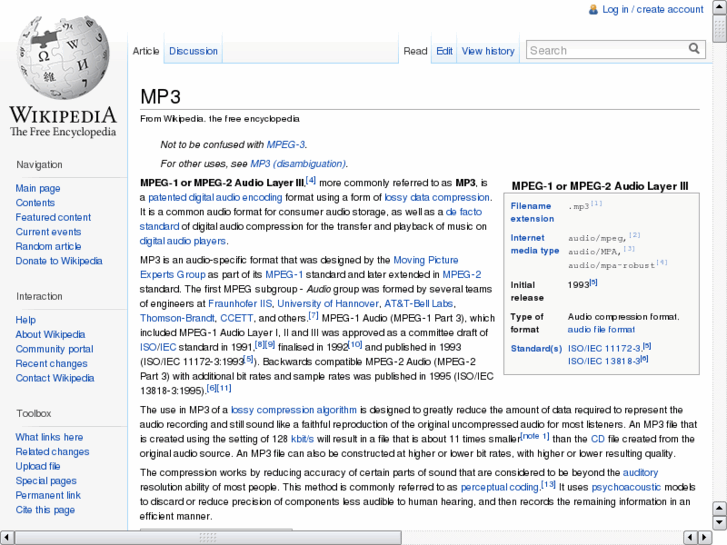
Task: Click the search magnifier icon
Action: click(x=694, y=49)
